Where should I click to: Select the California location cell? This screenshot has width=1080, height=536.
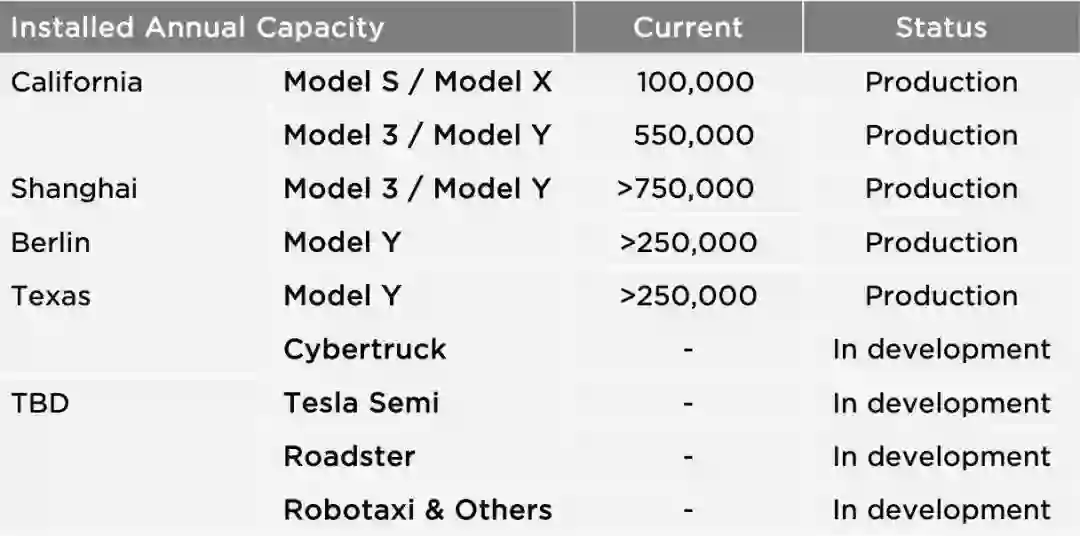tap(77, 82)
